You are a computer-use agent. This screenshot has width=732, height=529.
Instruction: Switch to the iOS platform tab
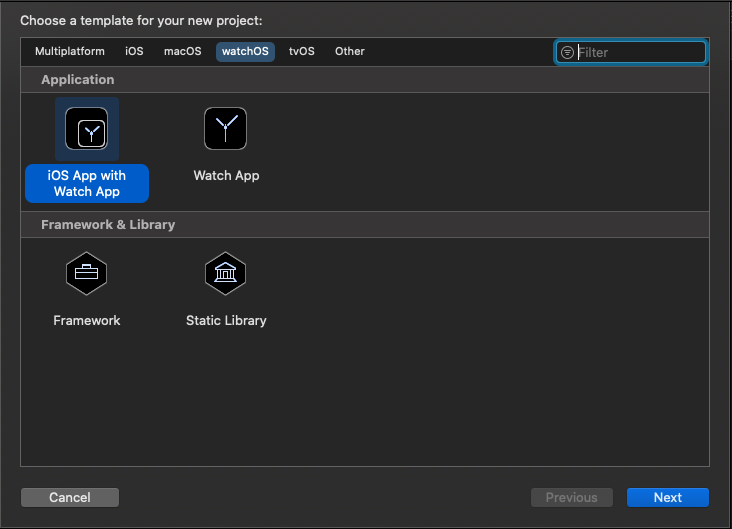134,51
